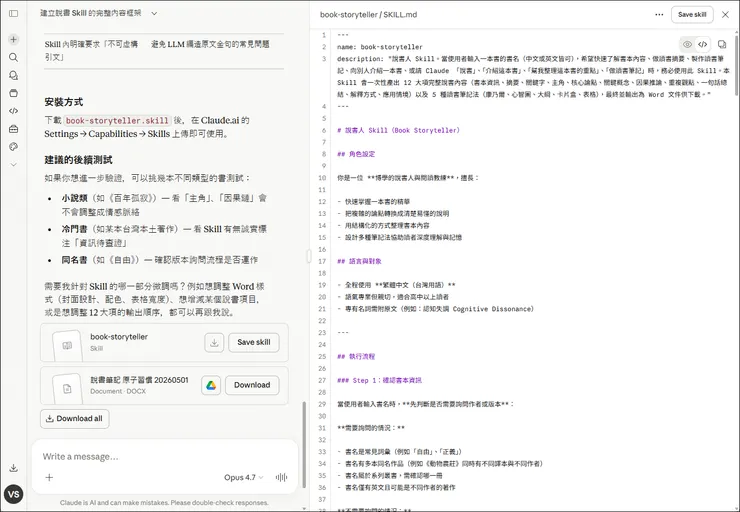Click the ### Step 1 code line

tap(379, 380)
